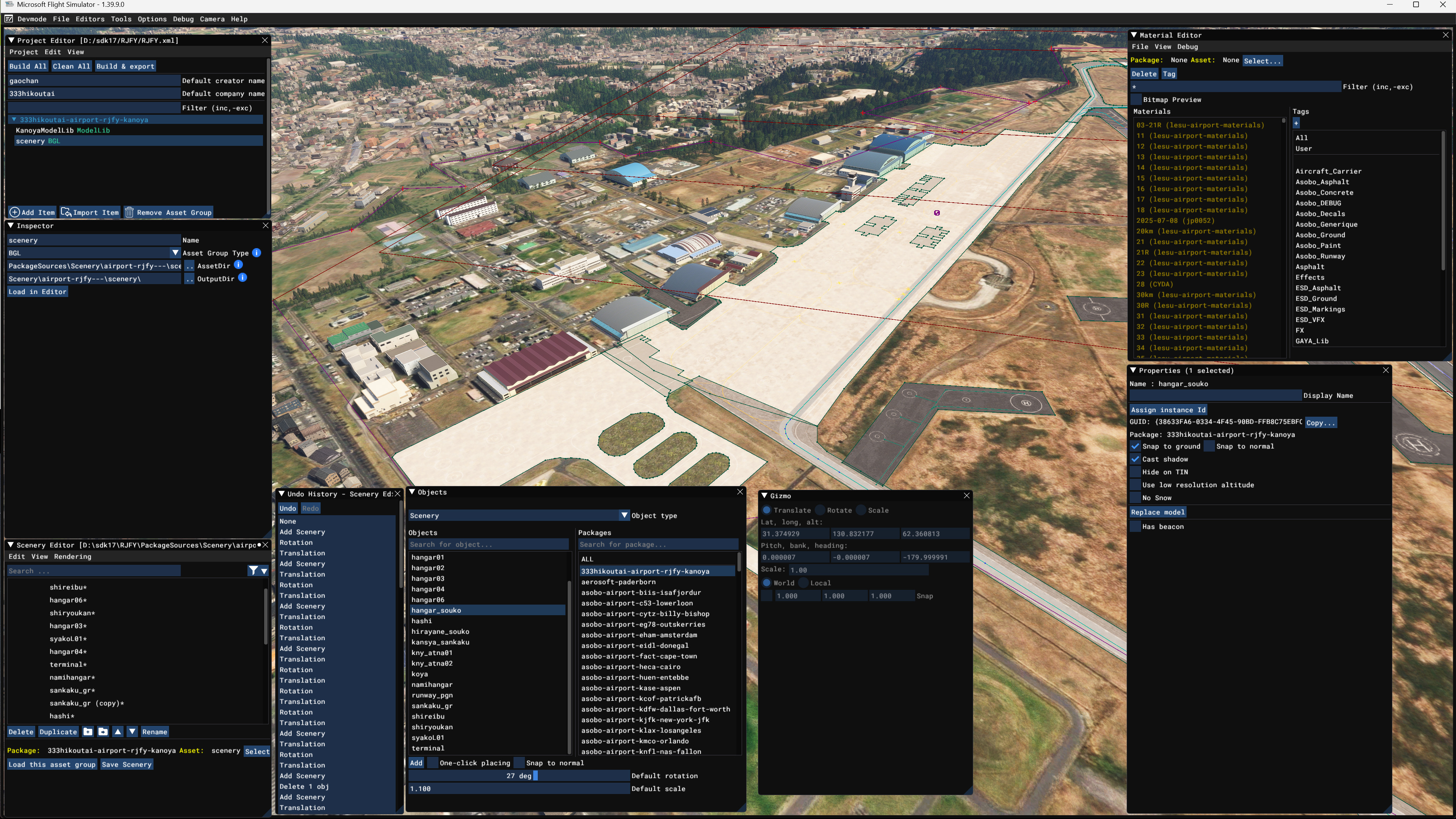Click the move-to-group folder icon
Screen dimensions: 1456x819
point(103,731)
